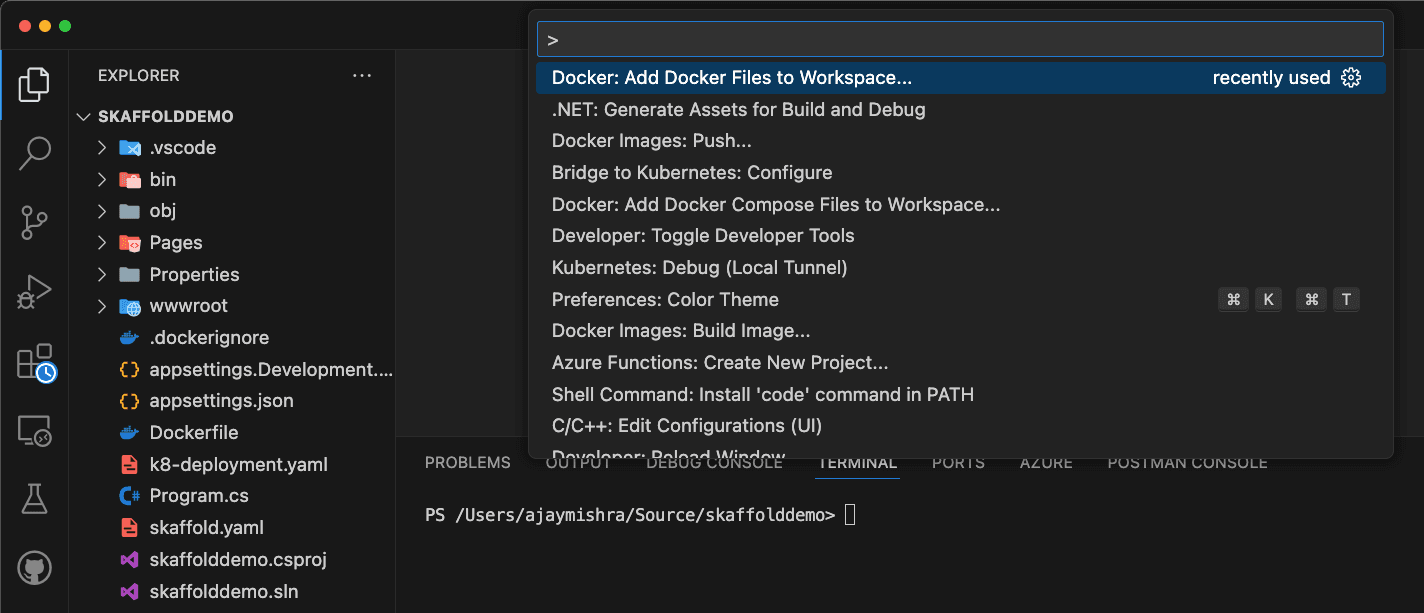Viewport: 1424px width, 613px height.
Task: Expand the wwwroot folder chevron
Action: (x=101, y=306)
